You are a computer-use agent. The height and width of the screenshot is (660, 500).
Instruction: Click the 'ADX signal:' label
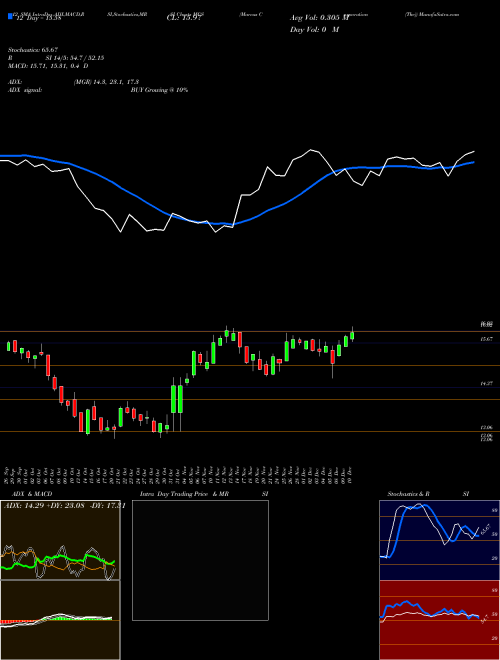coord(25,90)
